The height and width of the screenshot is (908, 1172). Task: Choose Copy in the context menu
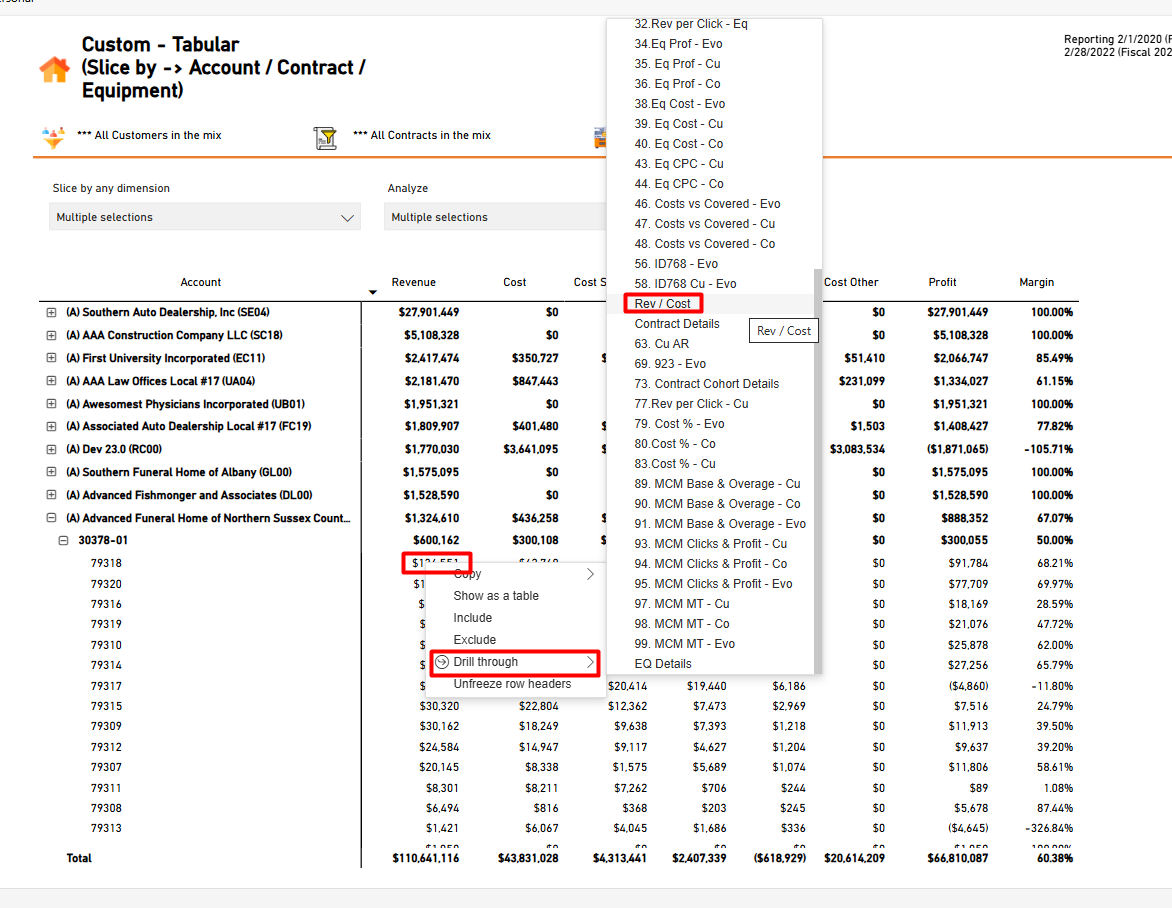point(515,574)
